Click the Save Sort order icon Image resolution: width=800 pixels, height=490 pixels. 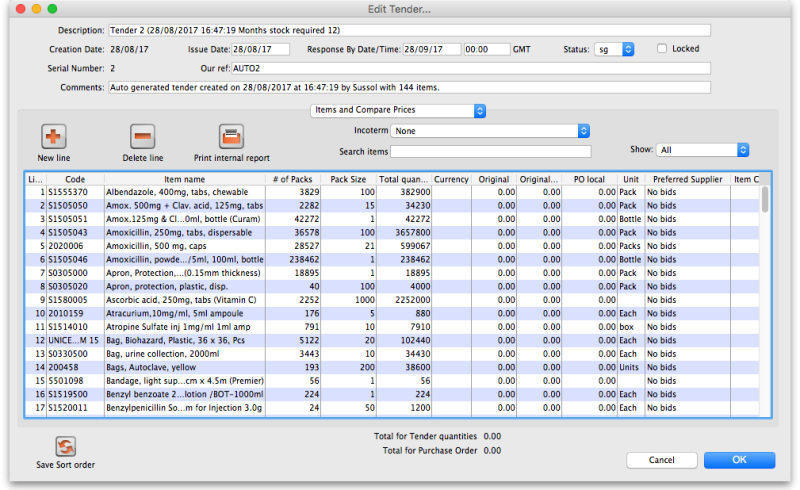(x=65, y=447)
